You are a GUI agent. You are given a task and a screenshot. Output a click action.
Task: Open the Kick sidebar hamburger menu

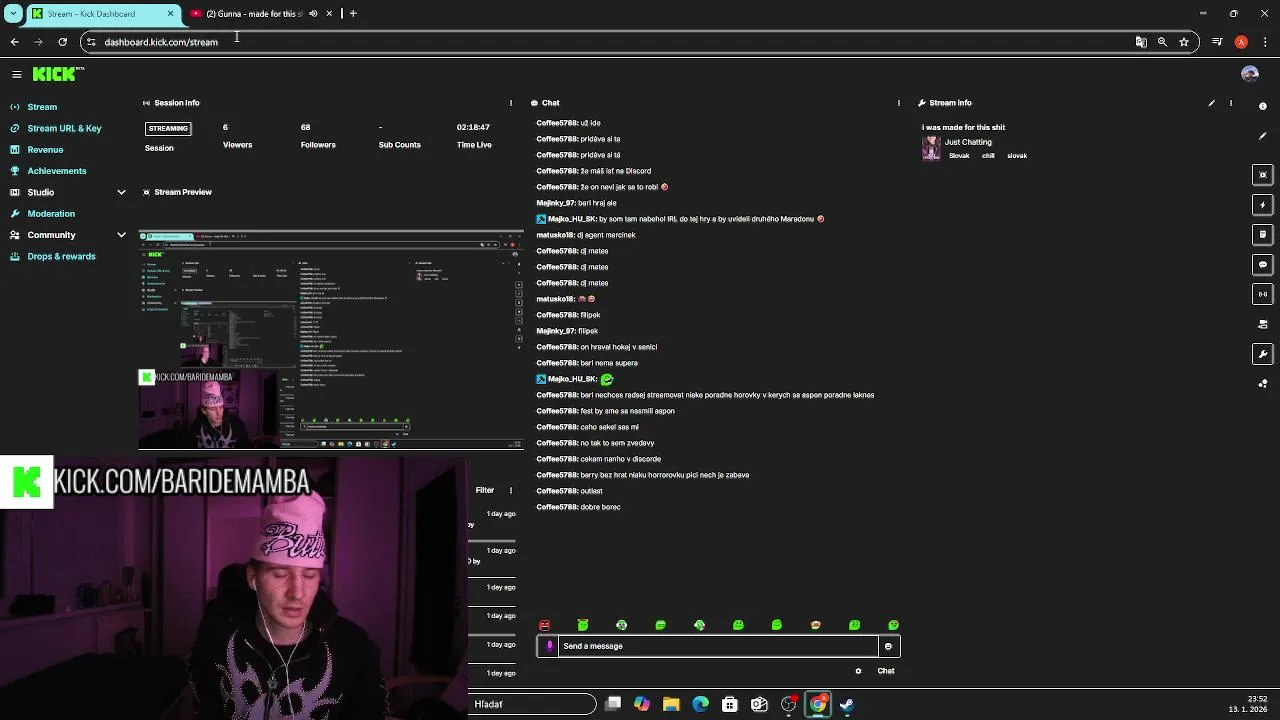click(x=17, y=74)
